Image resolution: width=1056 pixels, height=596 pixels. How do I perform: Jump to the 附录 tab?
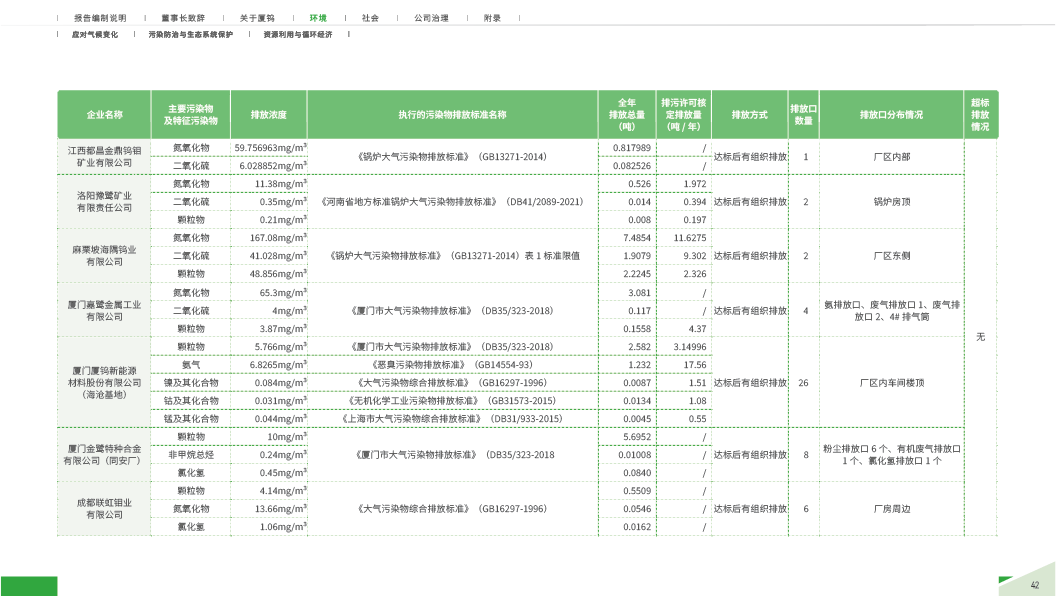click(x=492, y=18)
